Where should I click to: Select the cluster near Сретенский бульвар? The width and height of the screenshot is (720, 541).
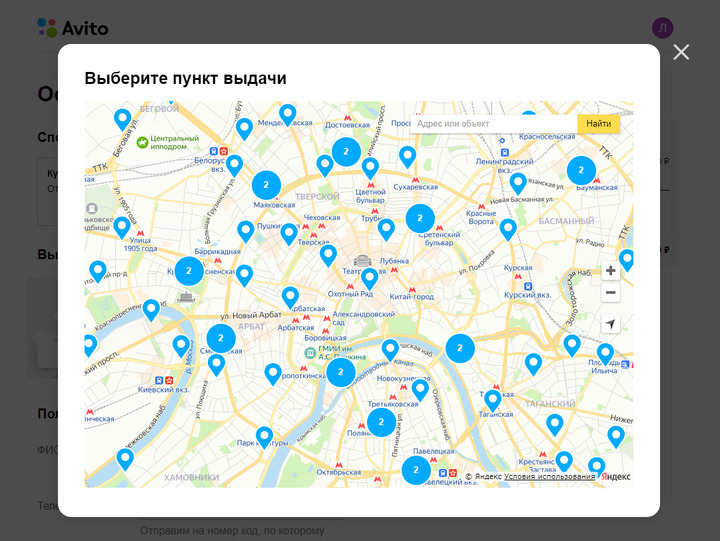420,218
